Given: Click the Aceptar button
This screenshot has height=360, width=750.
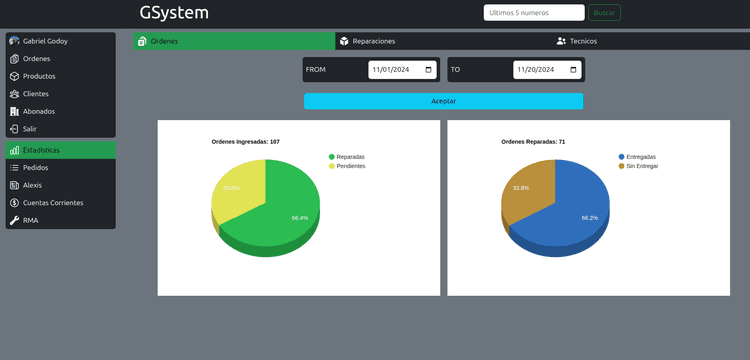Looking at the screenshot, I should click(443, 101).
